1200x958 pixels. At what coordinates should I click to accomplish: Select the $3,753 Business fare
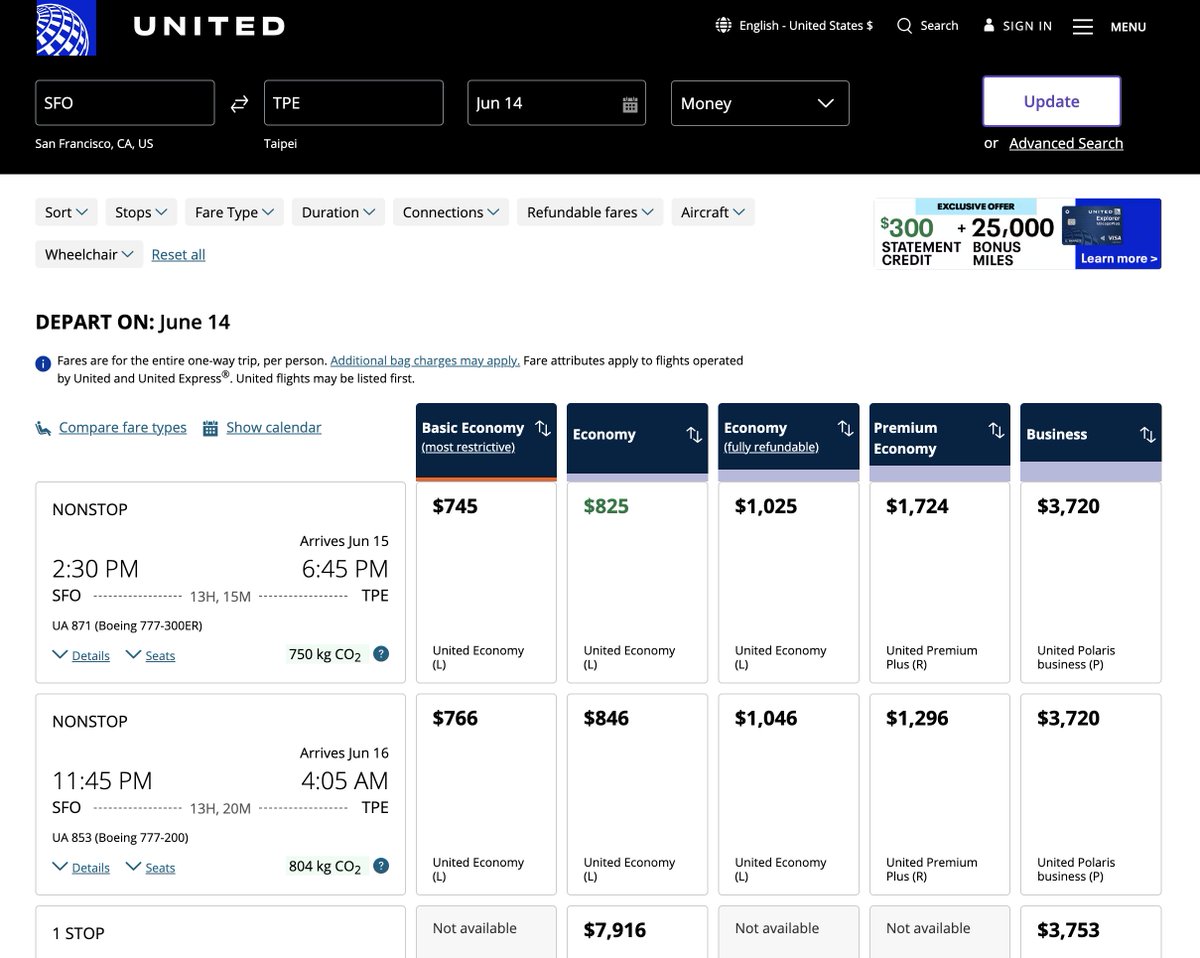click(1091, 932)
